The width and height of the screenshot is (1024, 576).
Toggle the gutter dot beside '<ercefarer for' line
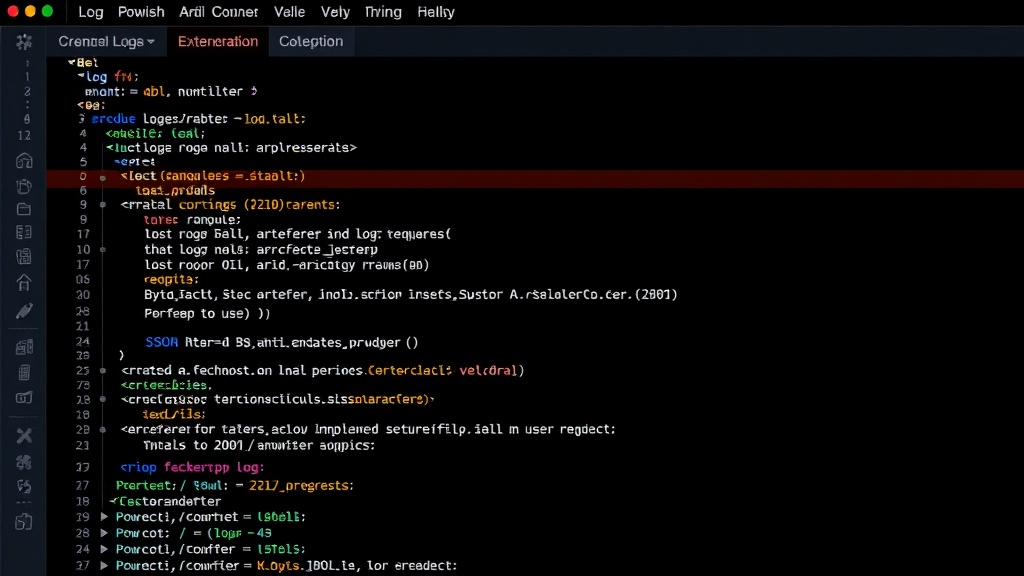(x=103, y=430)
